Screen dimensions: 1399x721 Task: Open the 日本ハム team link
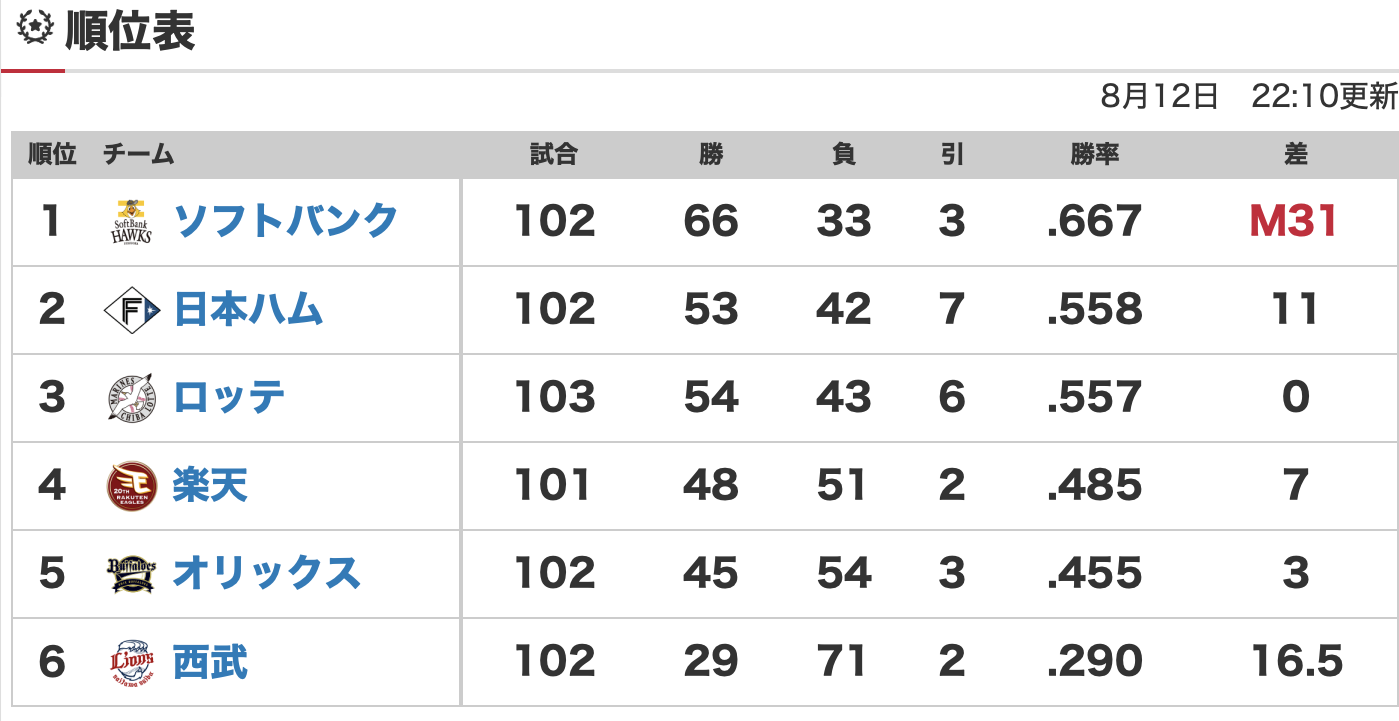click(248, 309)
